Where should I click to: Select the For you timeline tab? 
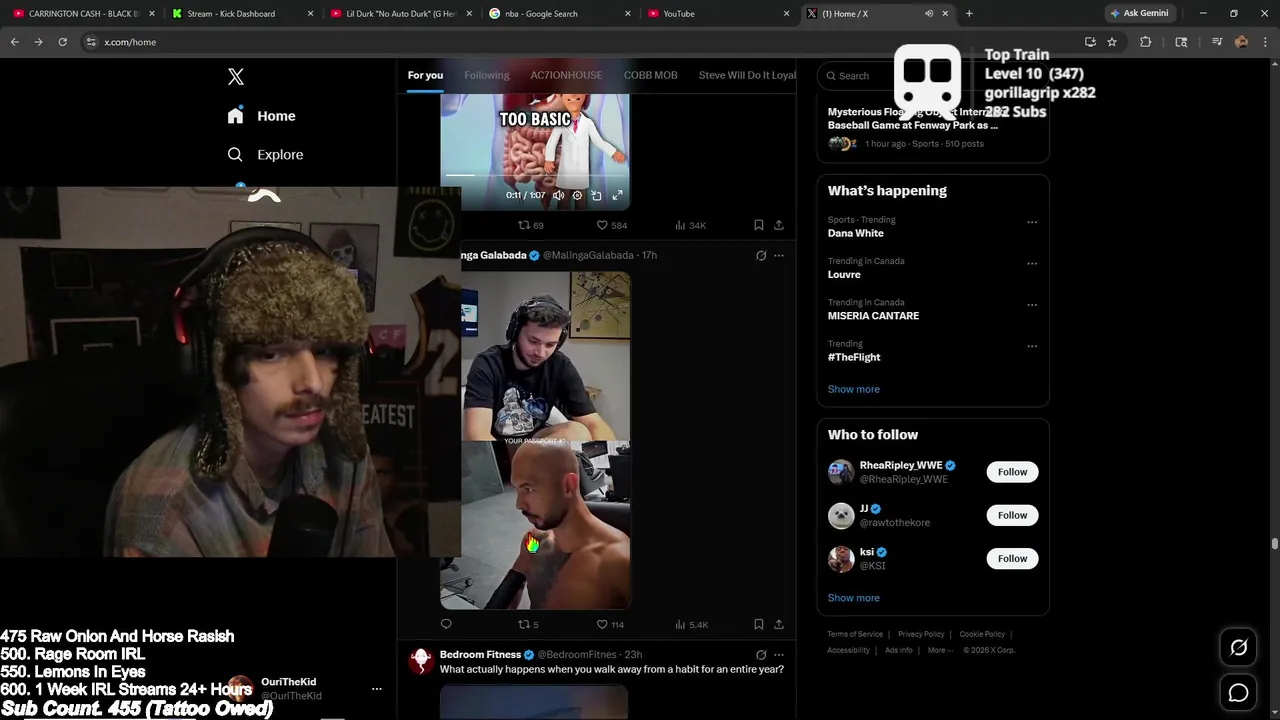[425, 75]
